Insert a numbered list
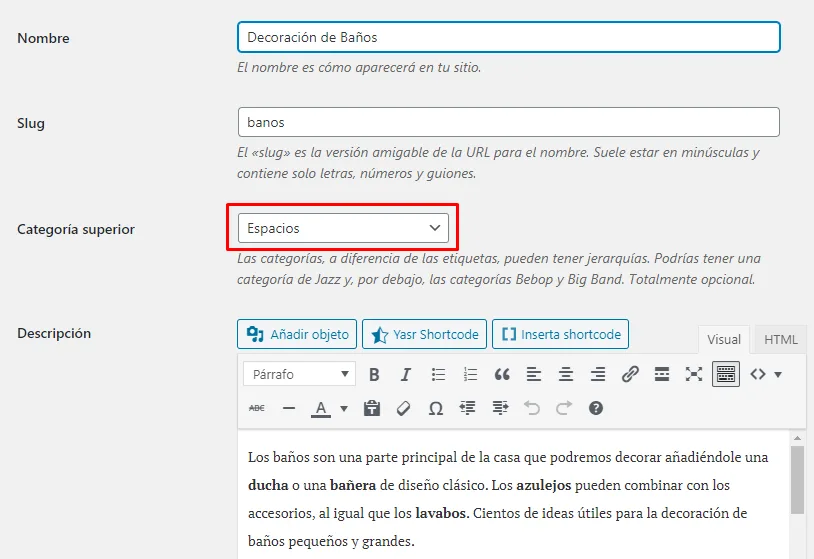 point(470,375)
